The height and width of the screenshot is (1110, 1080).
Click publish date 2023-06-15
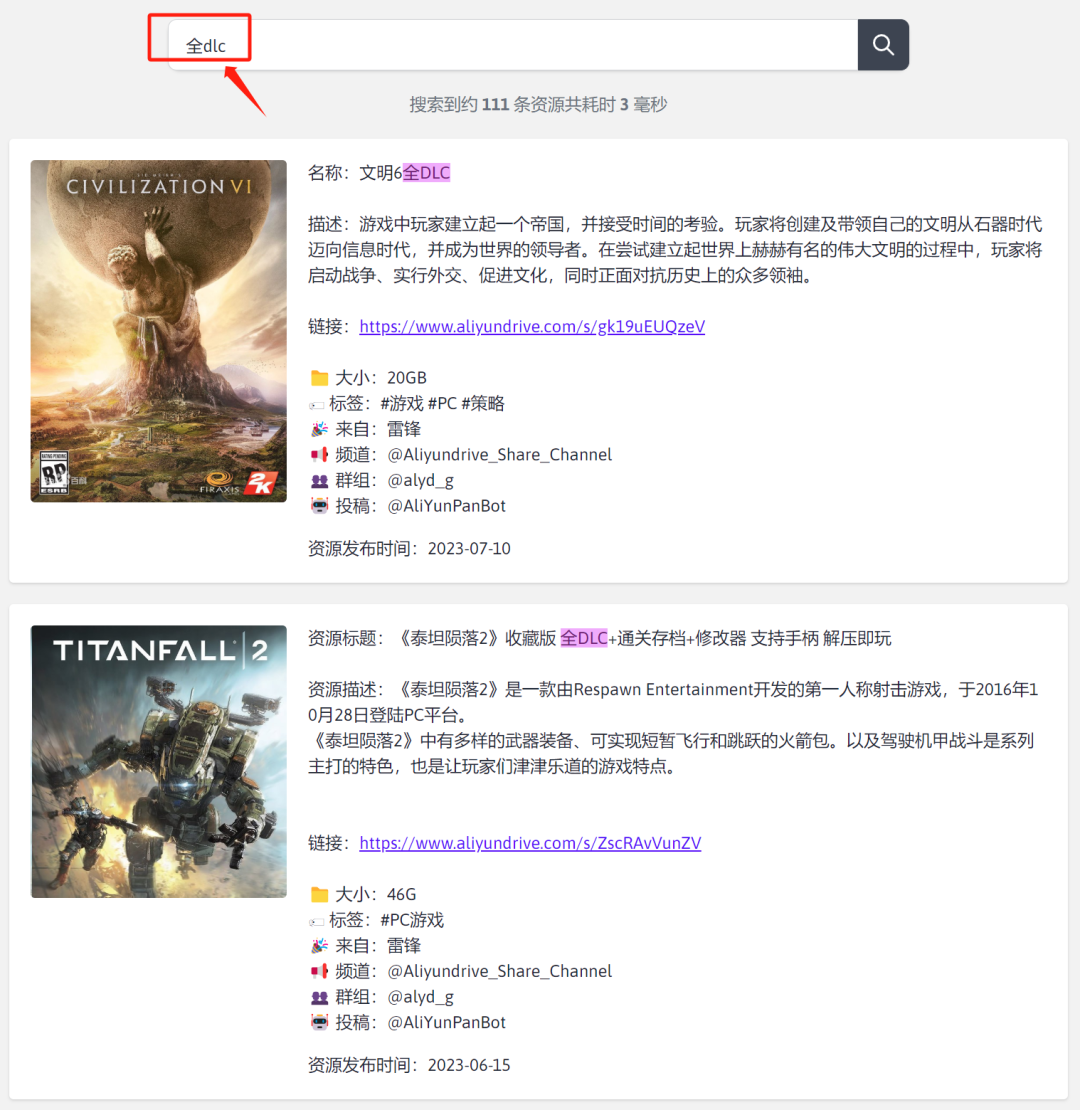tap(469, 1066)
